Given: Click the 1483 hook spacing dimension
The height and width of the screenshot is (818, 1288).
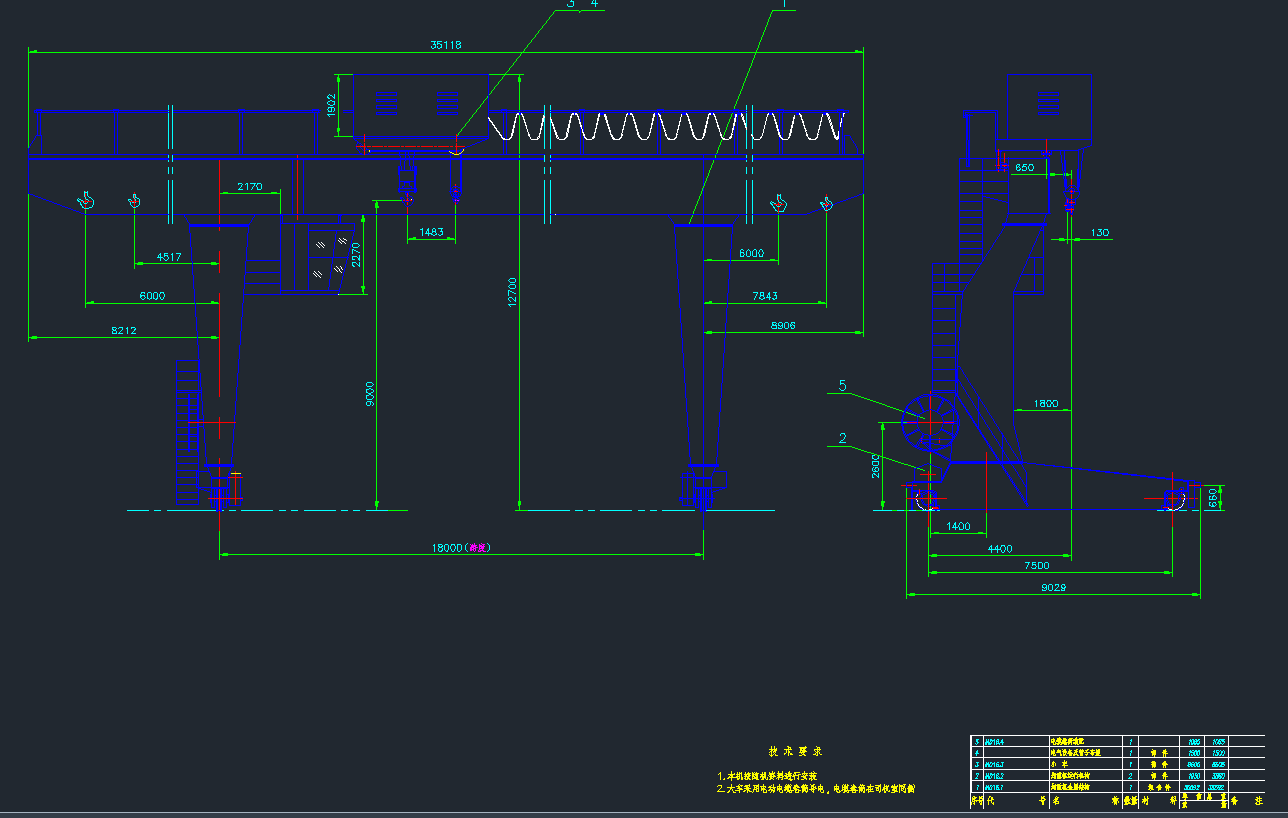Looking at the screenshot, I should pyautogui.click(x=431, y=232).
